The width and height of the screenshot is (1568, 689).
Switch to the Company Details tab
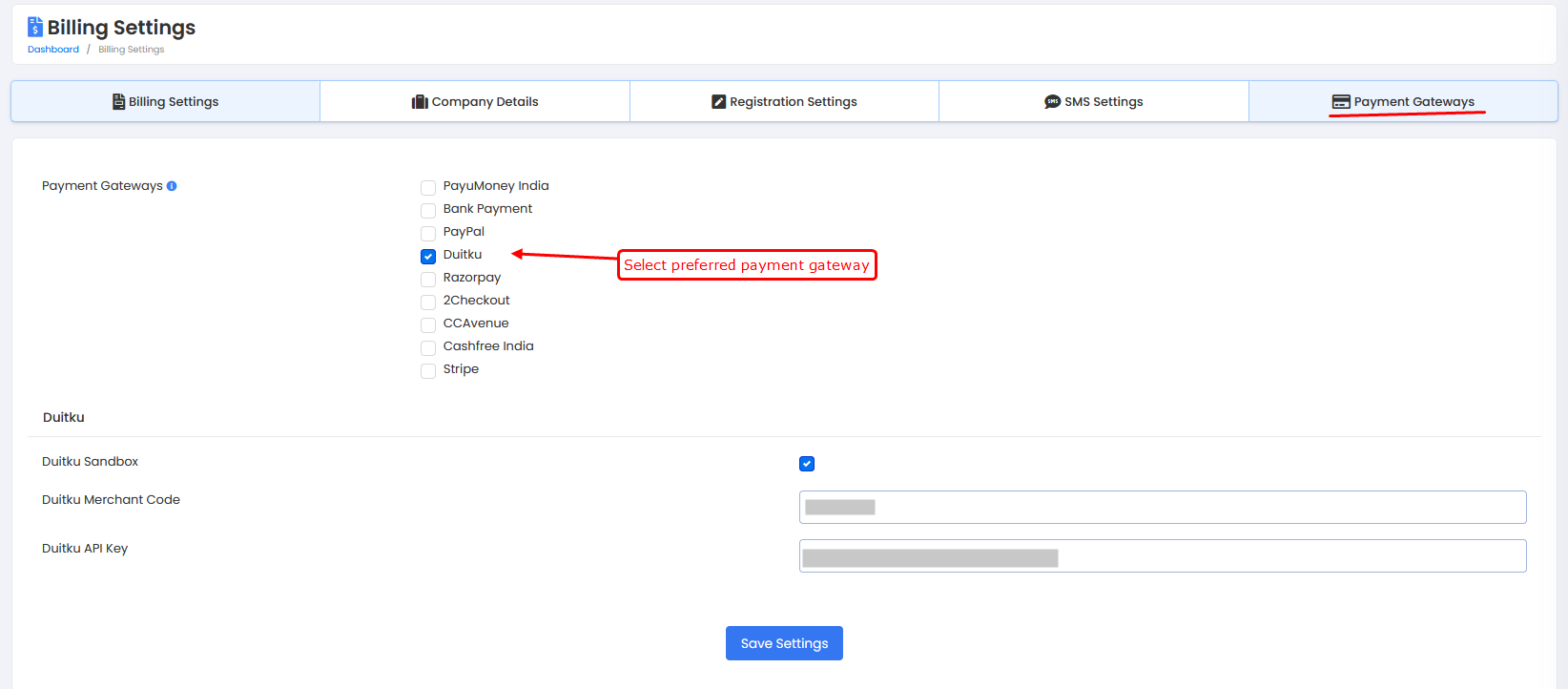[x=475, y=102]
